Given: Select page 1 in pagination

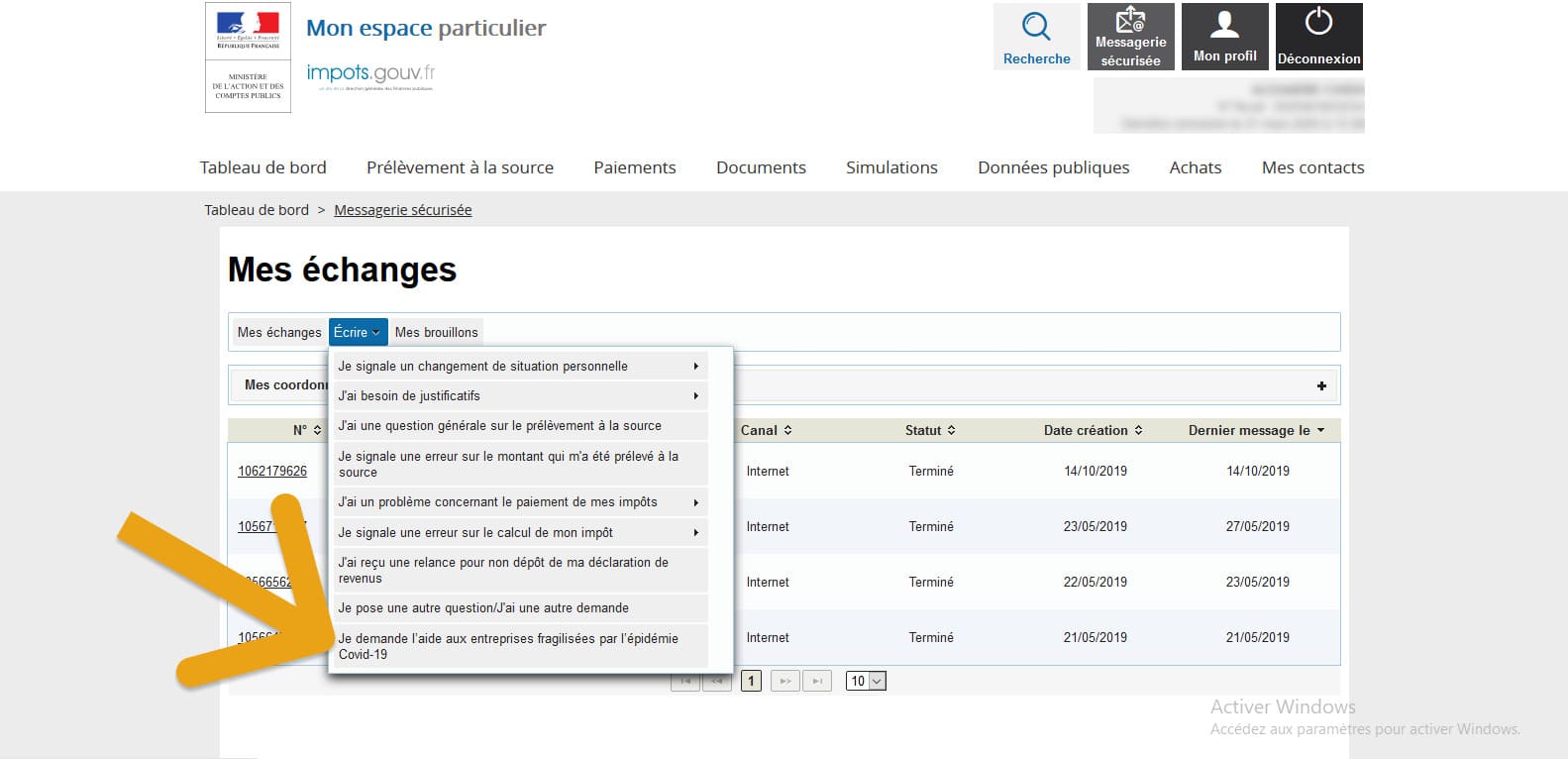Looking at the screenshot, I should (x=752, y=681).
